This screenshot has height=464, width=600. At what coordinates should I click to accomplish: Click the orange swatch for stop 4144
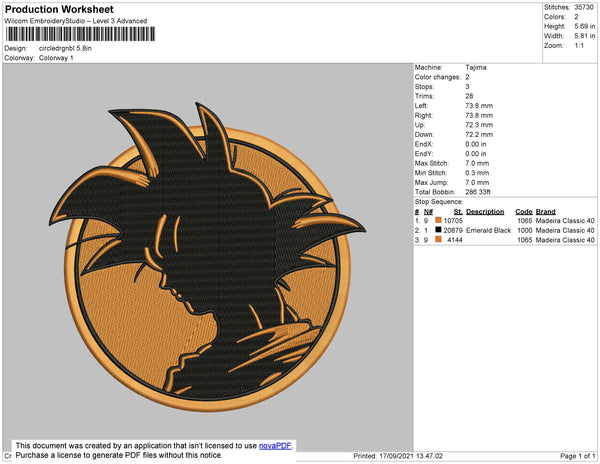click(x=439, y=239)
